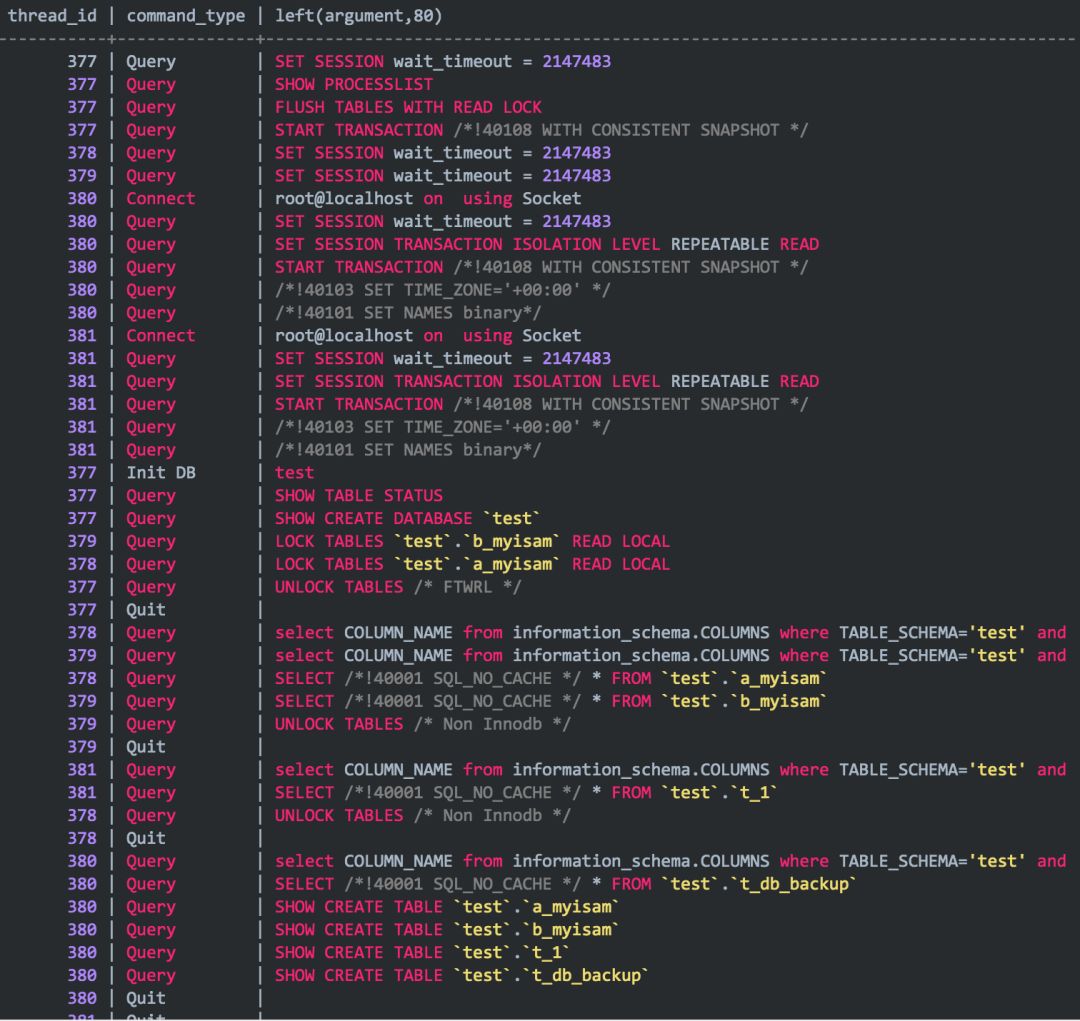Click the Quit command for thread 379
Image resolution: width=1080 pixels, height=1021 pixels.
146,747
